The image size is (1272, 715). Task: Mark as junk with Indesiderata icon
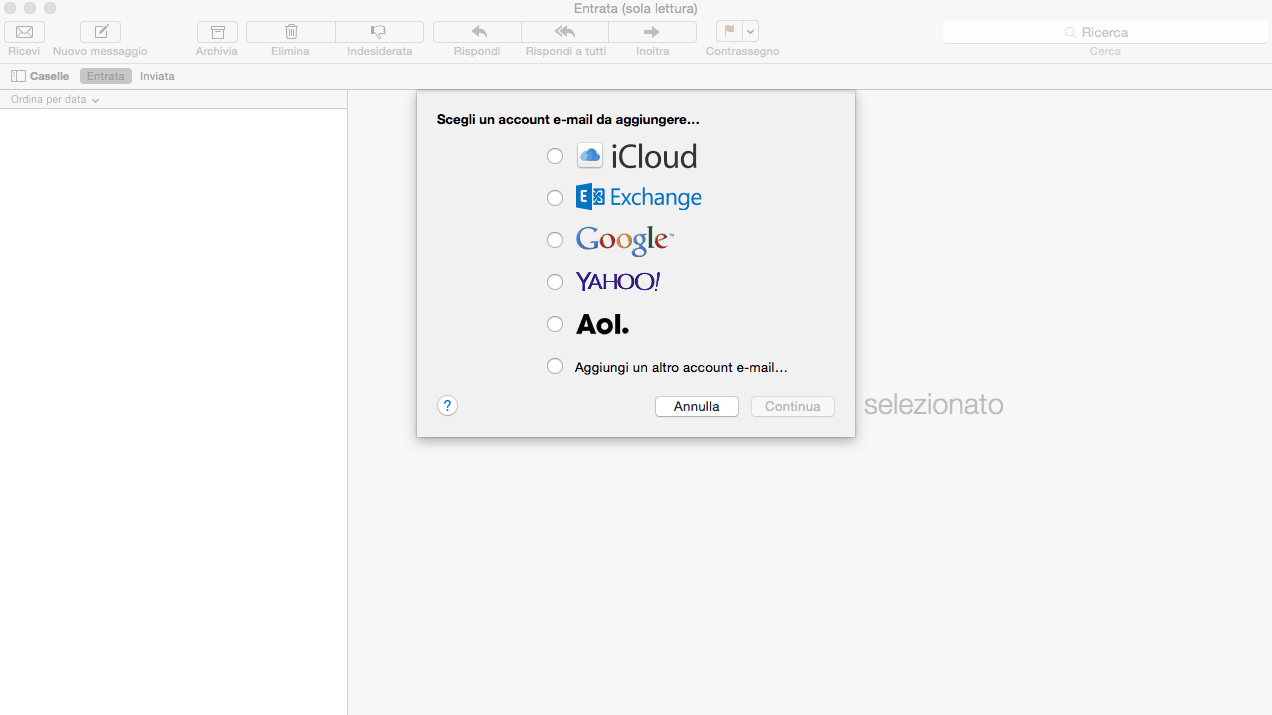(379, 32)
